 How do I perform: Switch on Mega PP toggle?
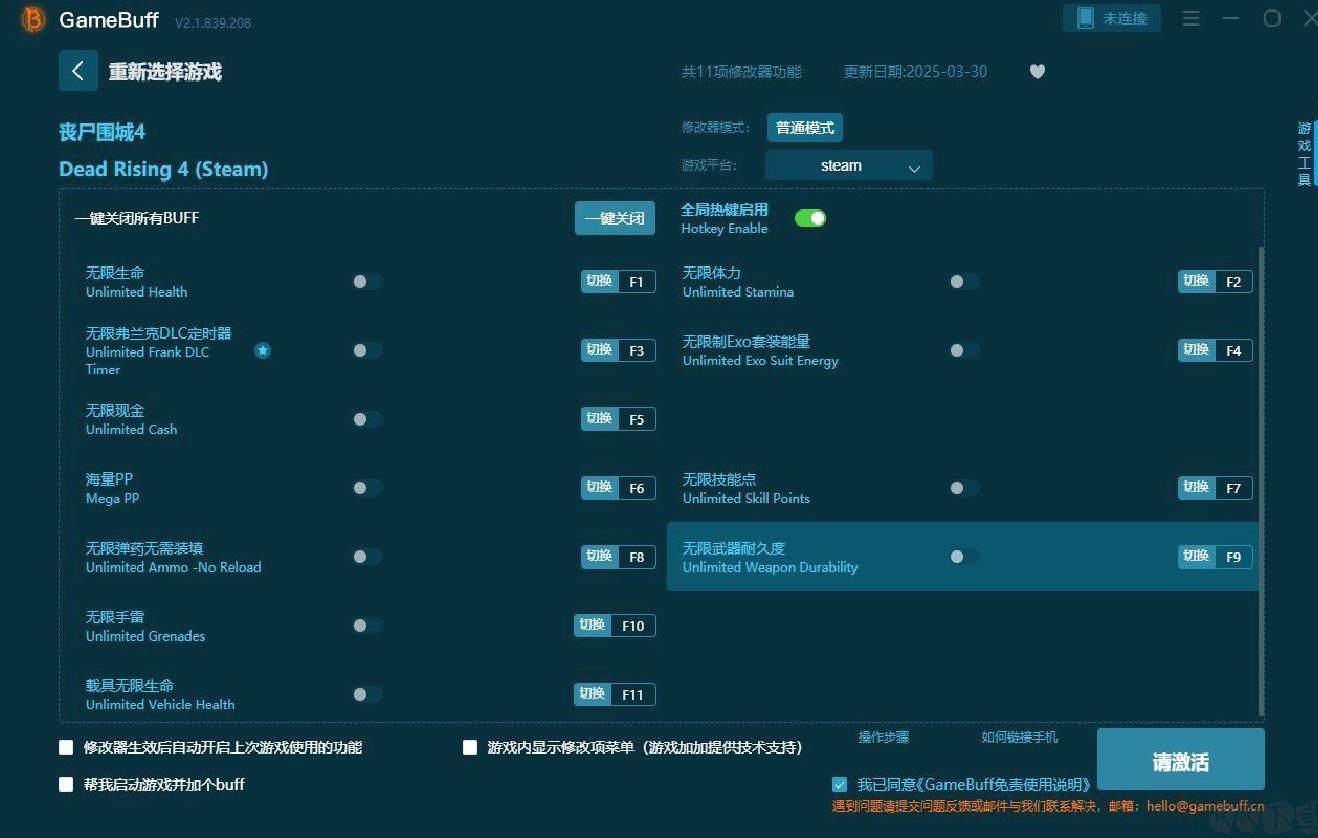367,488
